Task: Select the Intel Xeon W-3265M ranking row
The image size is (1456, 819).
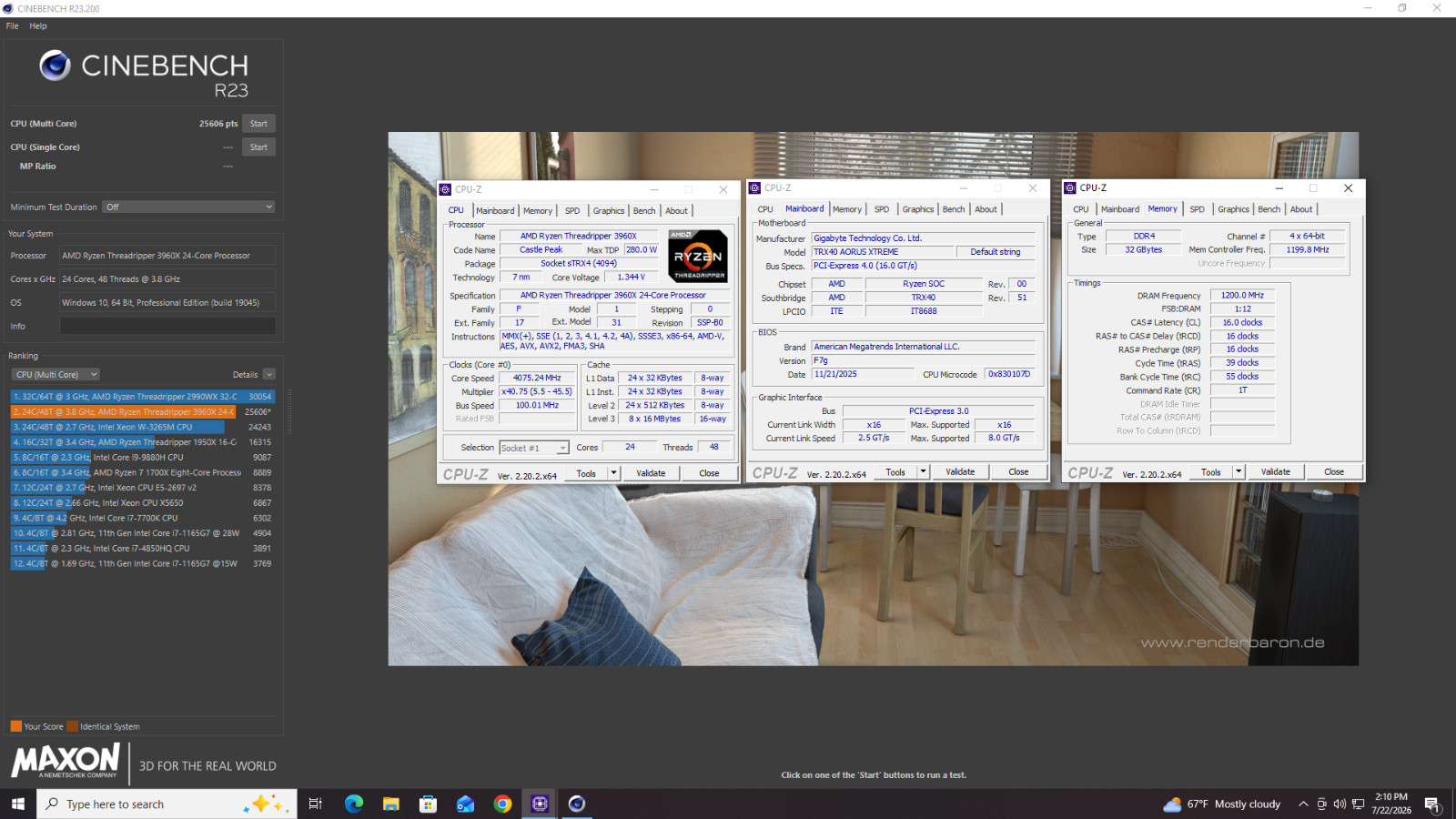Action: click(143, 427)
